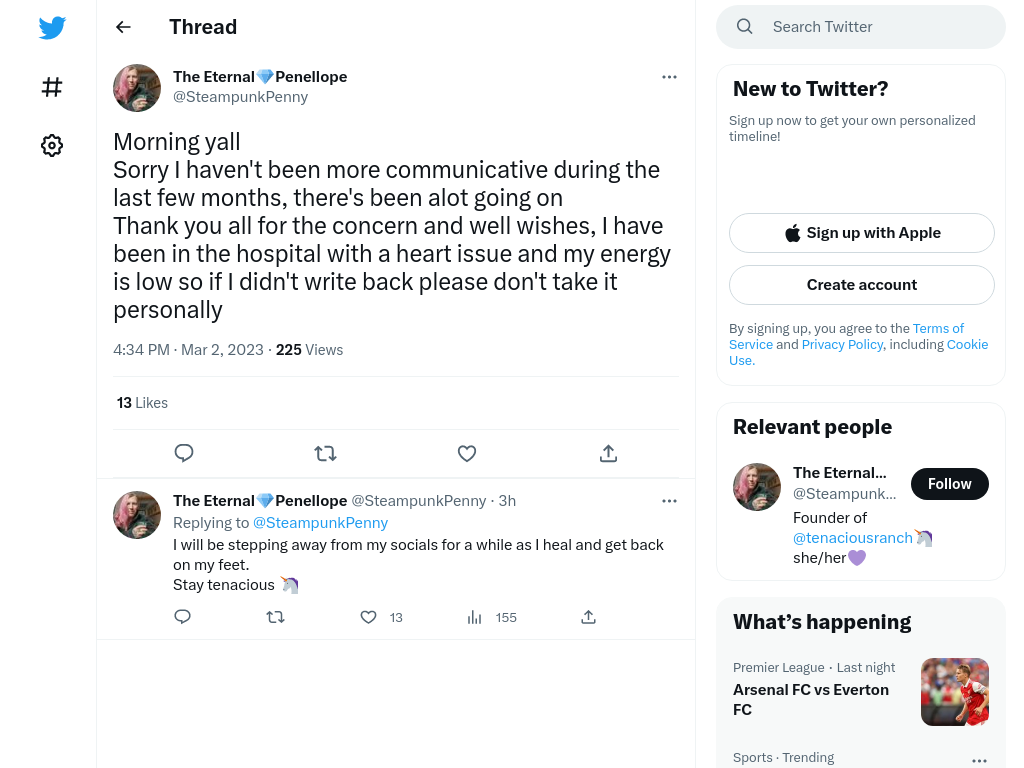This screenshot has width=1024, height=768.
Task: Go back using the Thread arrow
Action: (x=123, y=27)
